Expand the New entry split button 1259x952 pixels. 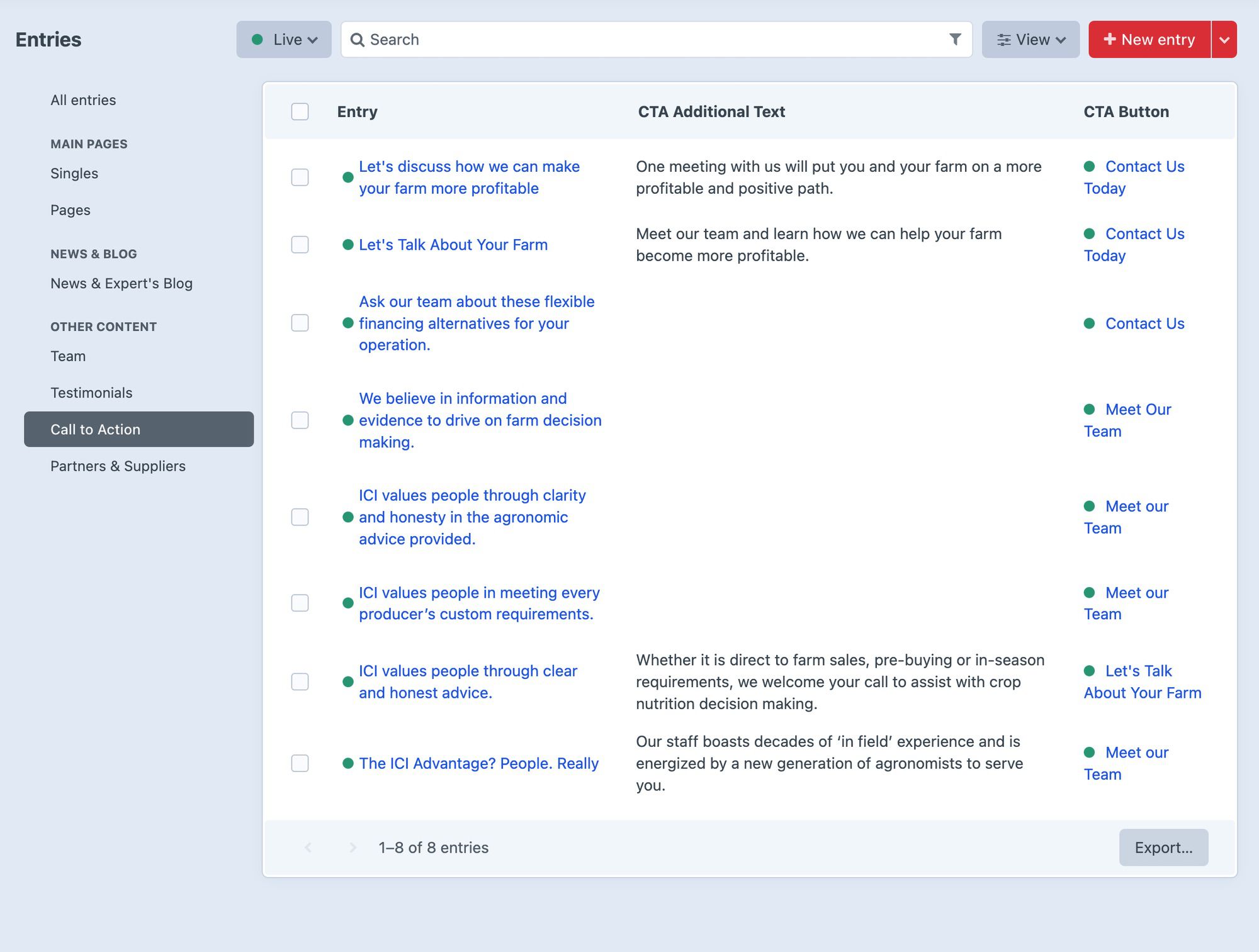pos(1224,39)
